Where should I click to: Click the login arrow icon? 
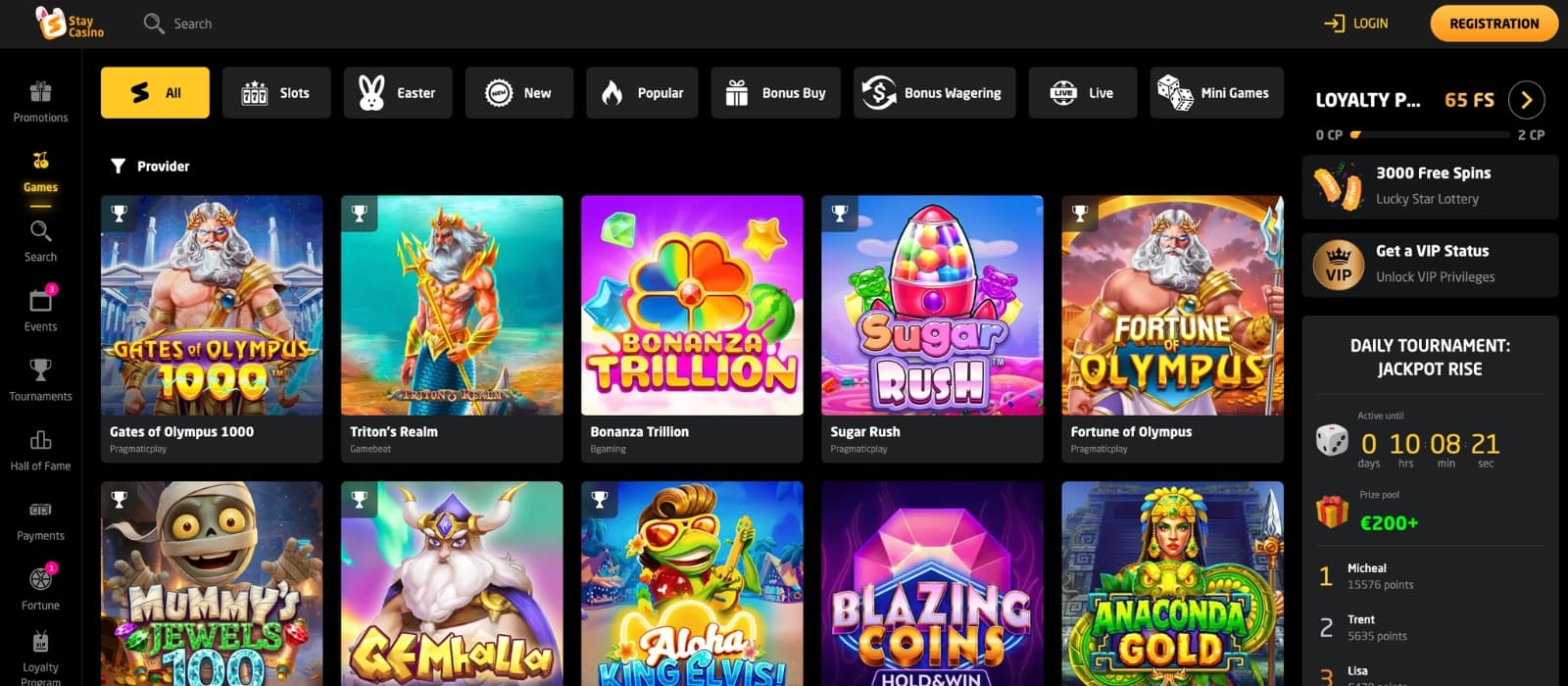[x=1334, y=24]
